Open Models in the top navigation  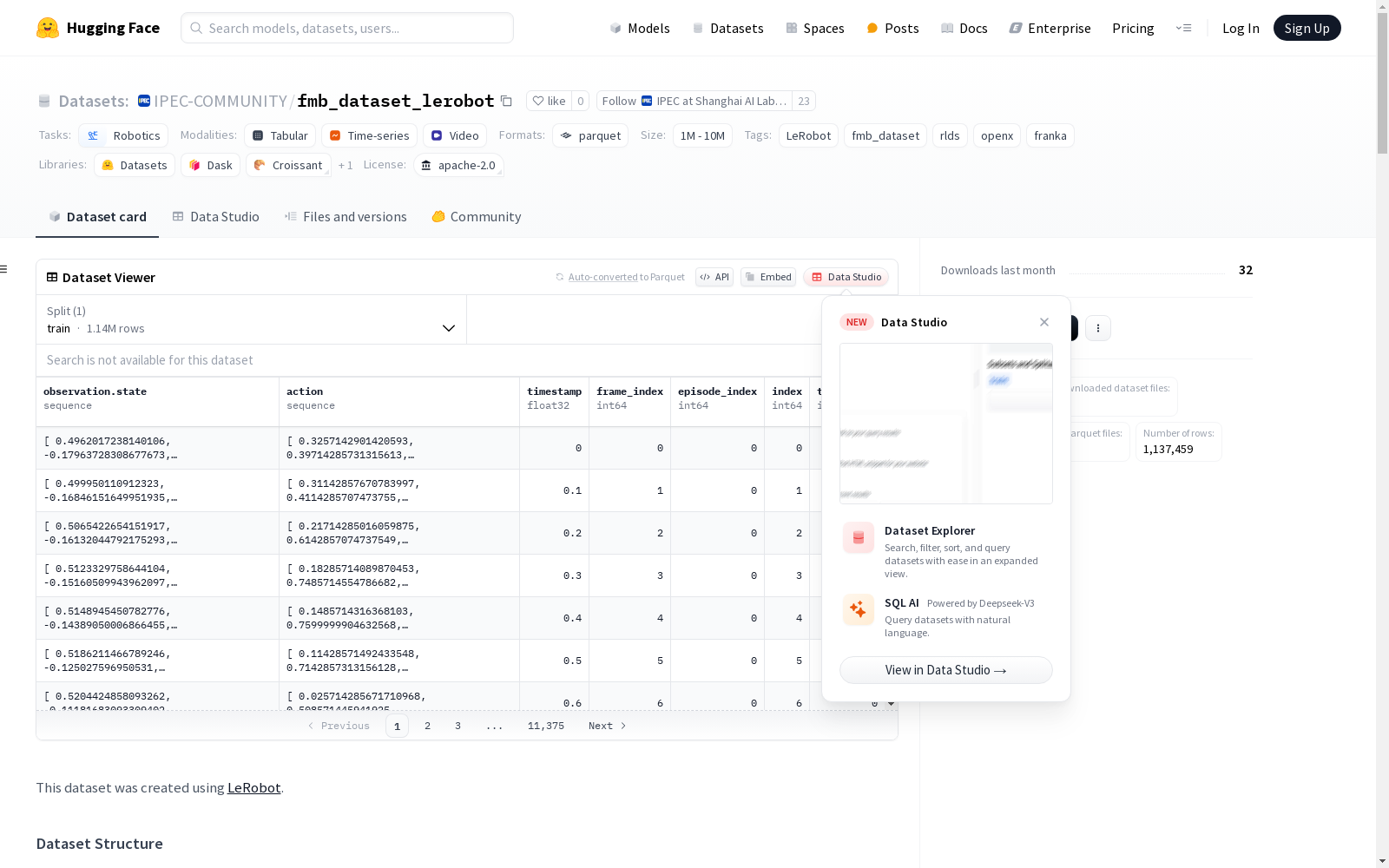coord(640,28)
